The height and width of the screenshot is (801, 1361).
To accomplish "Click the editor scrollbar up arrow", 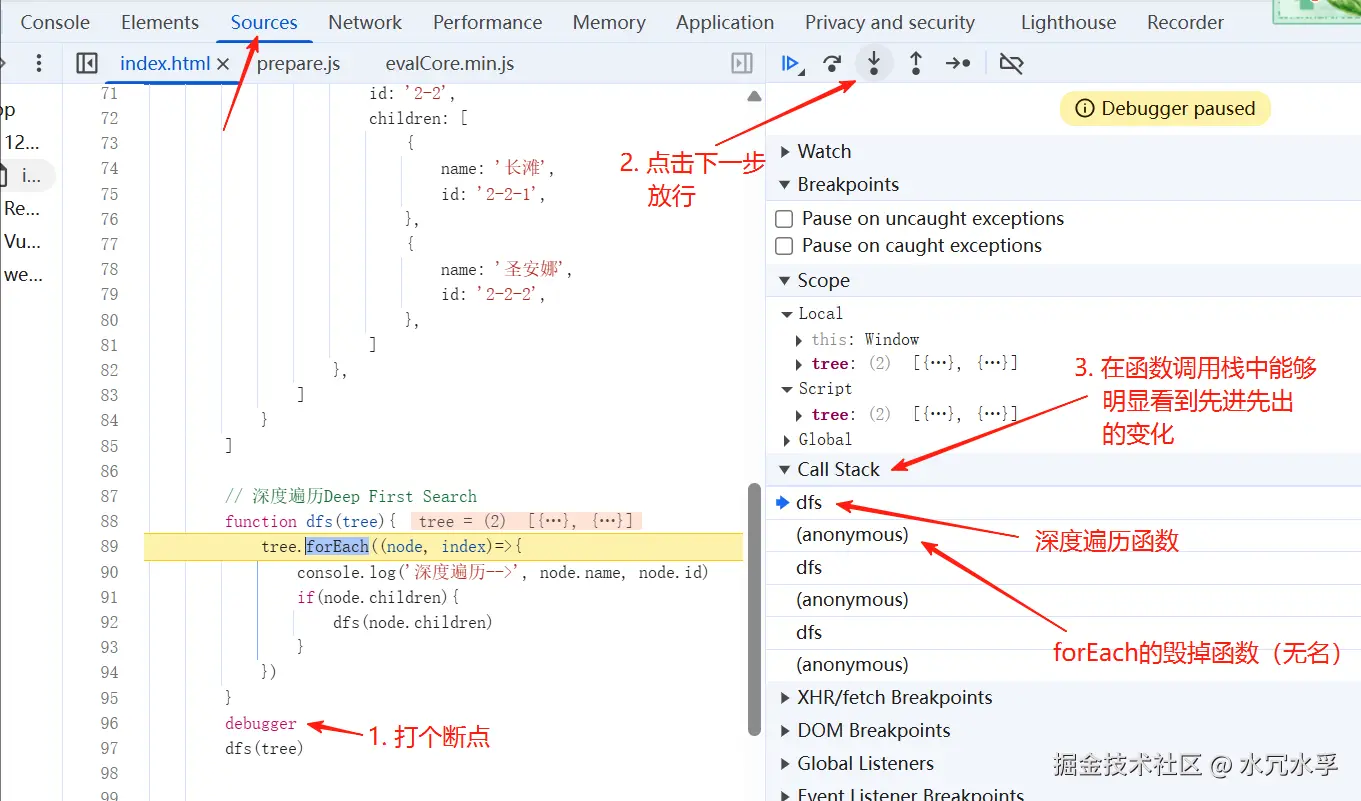I will (755, 96).
